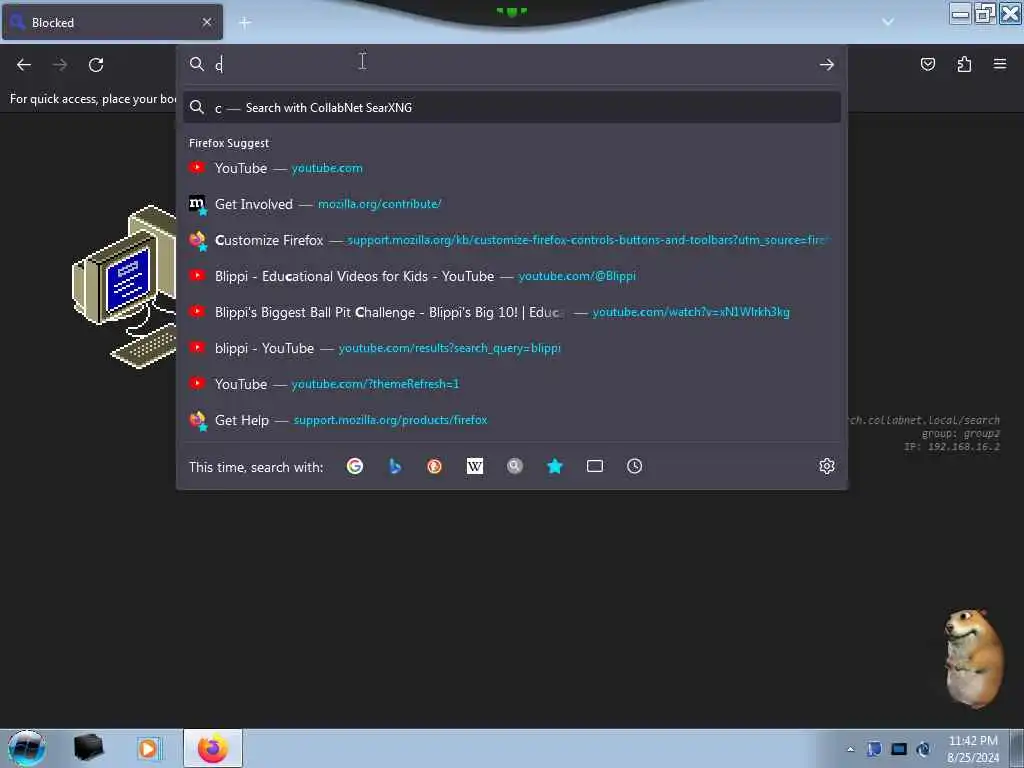Search this time with Wikipedia icon
This screenshot has height=768, width=1024.
(475, 466)
